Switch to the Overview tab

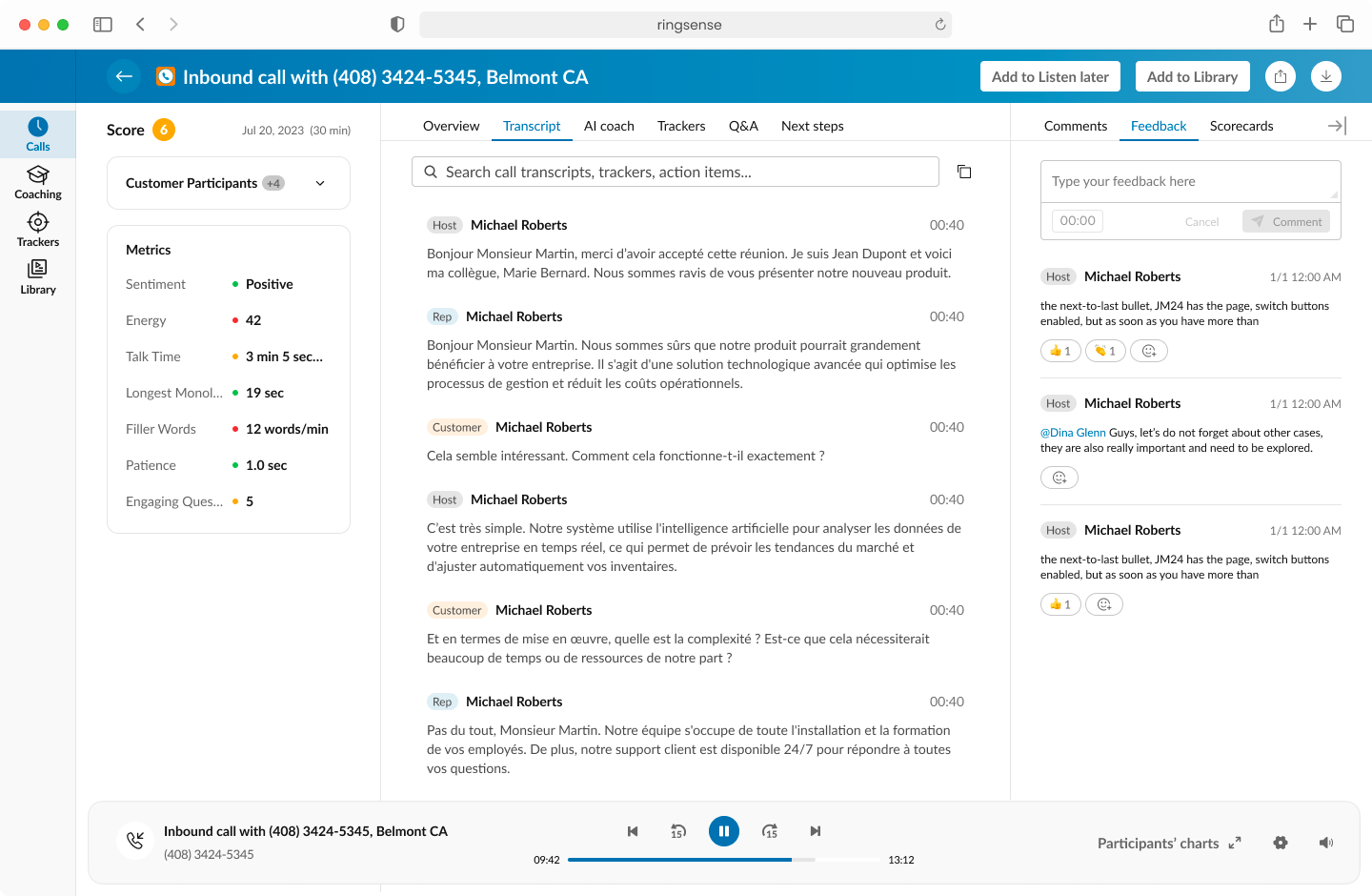[451, 125]
